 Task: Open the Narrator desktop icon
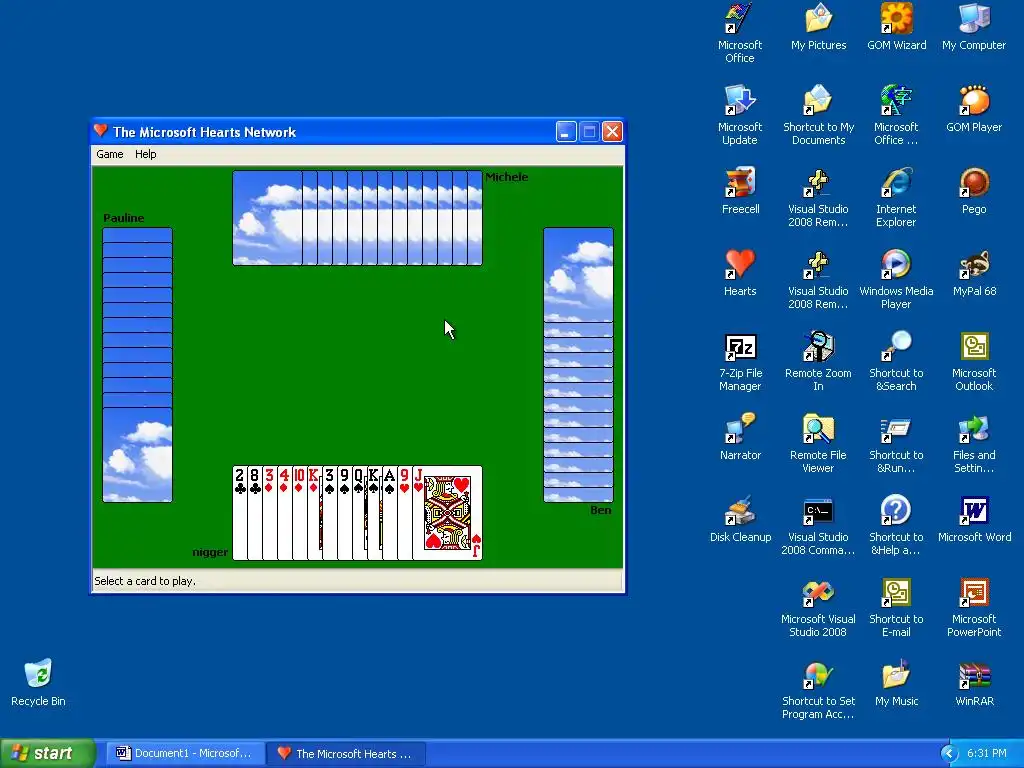click(x=740, y=437)
